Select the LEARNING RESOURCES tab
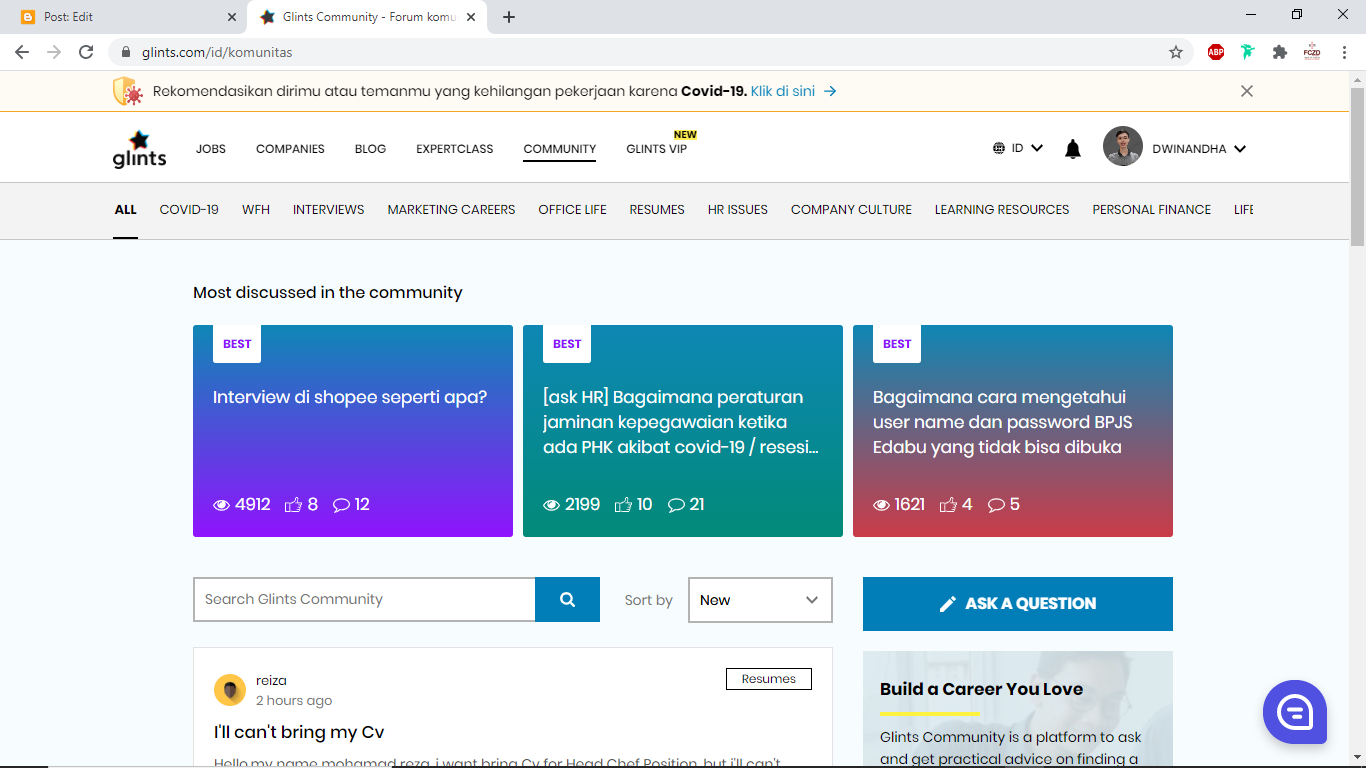The image size is (1366, 768). coord(1002,210)
